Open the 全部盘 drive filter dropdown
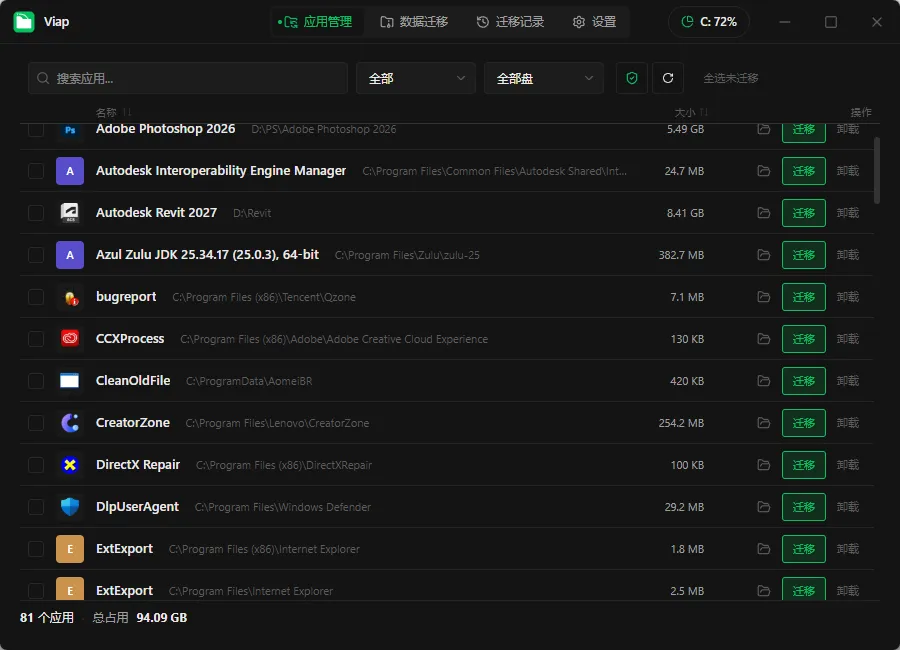The image size is (900, 650). [544, 78]
